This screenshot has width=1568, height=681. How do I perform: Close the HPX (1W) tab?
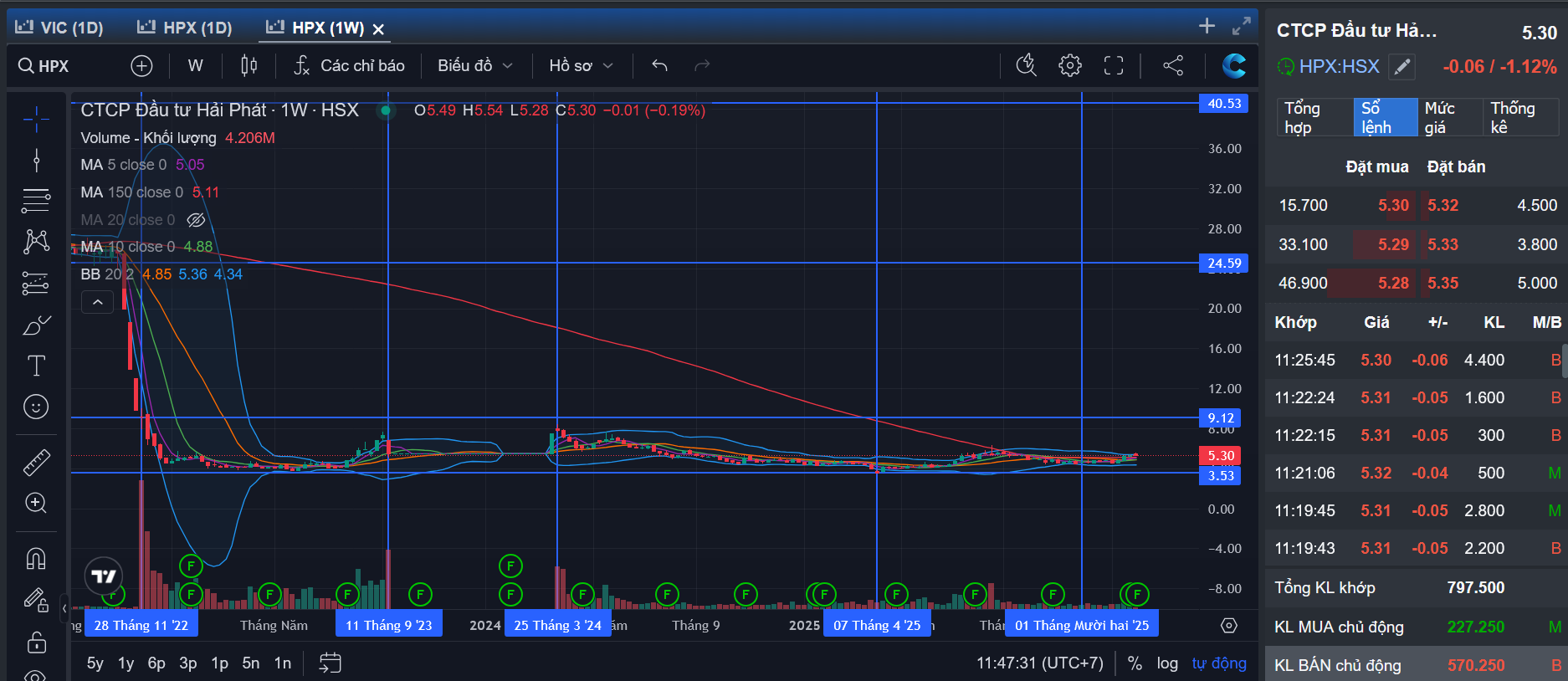378,29
